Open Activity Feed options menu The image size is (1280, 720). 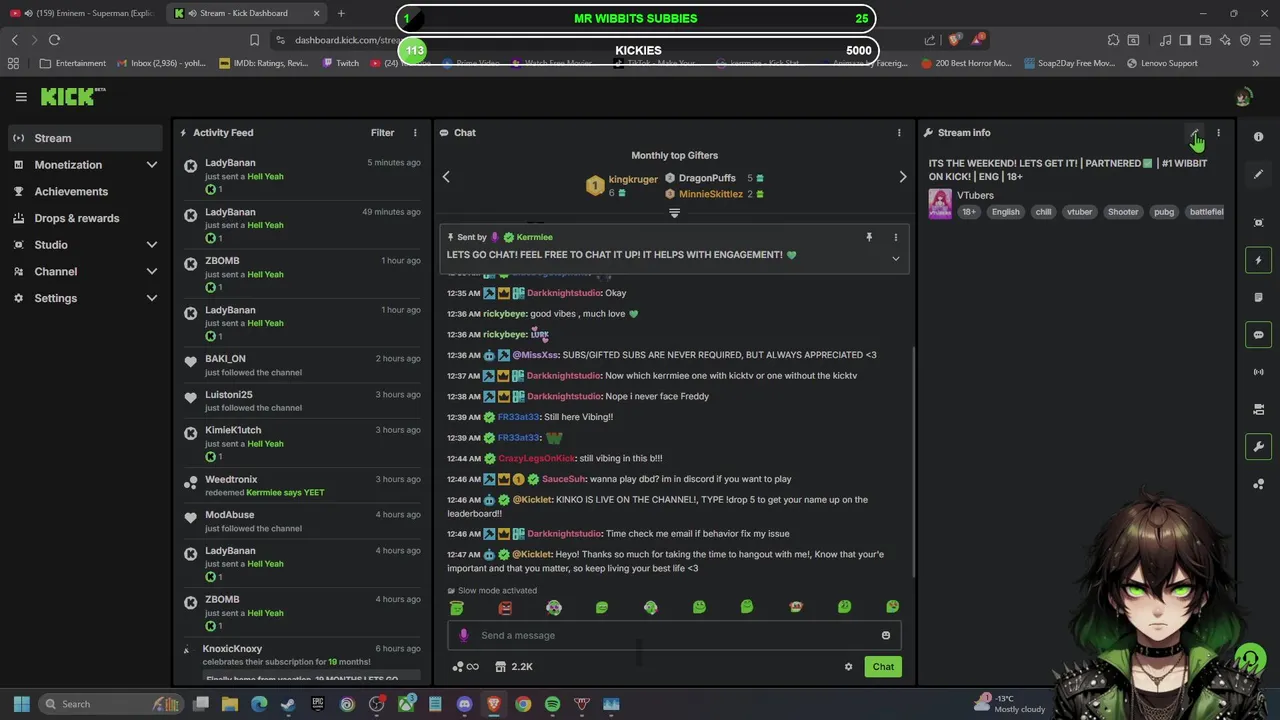click(415, 133)
